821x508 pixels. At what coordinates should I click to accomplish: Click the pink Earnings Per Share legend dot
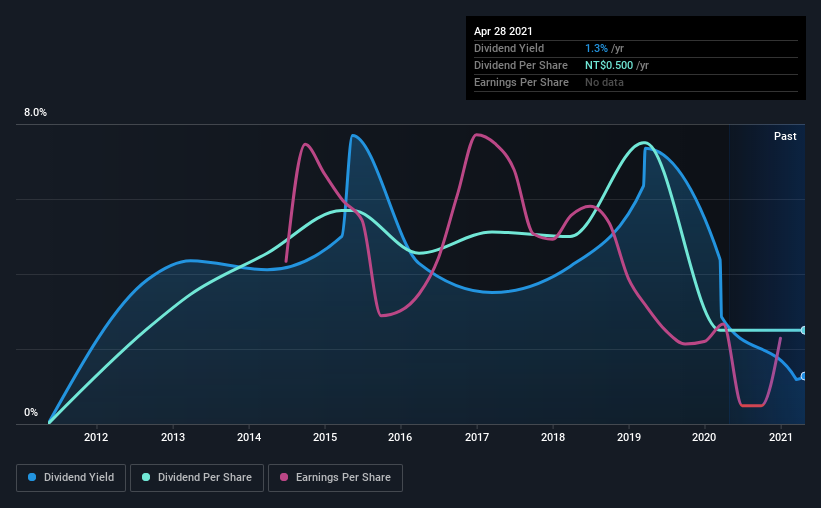click(x=284, y=477)
